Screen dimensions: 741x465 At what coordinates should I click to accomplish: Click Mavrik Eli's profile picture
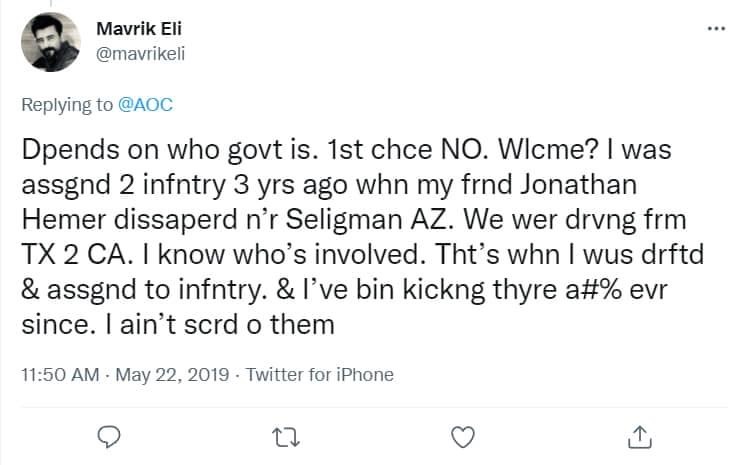(50, 41)
